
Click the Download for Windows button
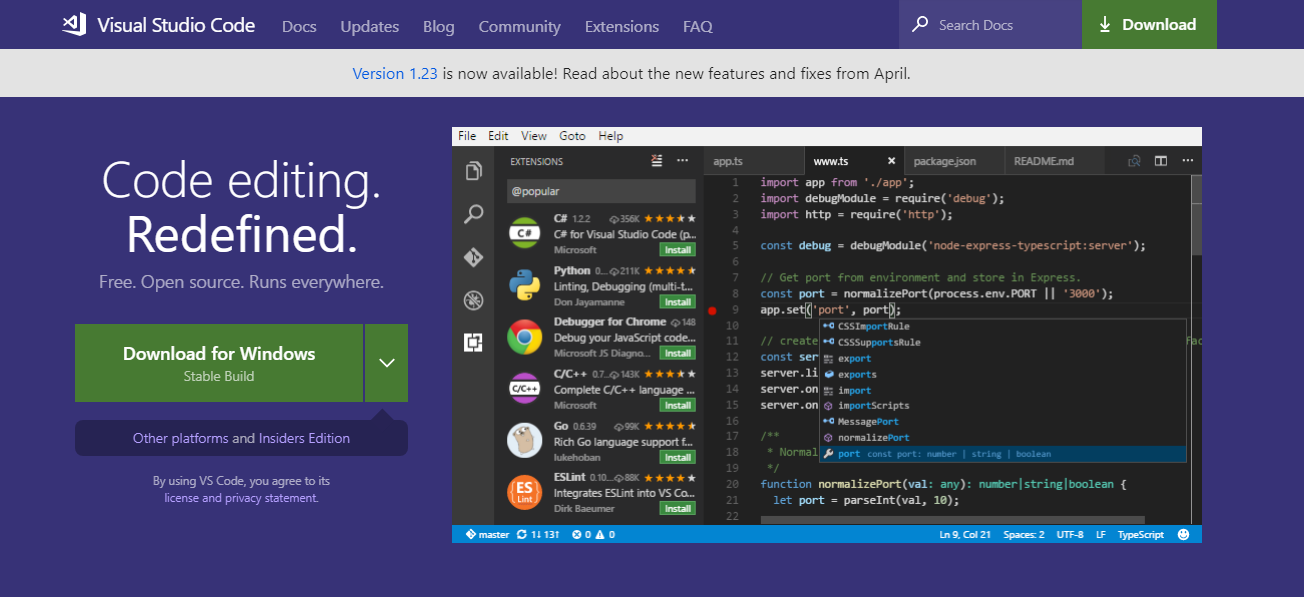[219, 363]
